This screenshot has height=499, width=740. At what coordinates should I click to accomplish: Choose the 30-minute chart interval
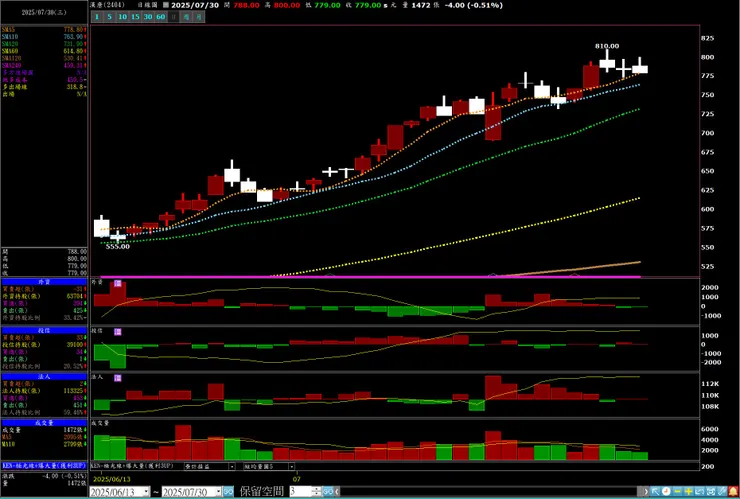[x=148, y=17]
